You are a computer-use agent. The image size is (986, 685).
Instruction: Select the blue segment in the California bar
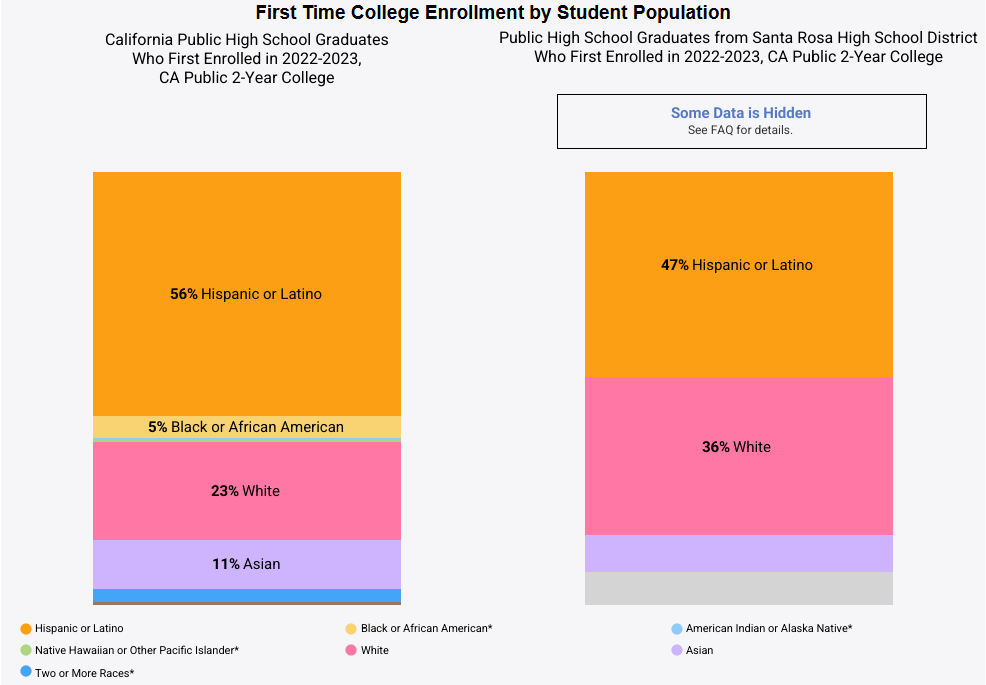pos(246,595)
